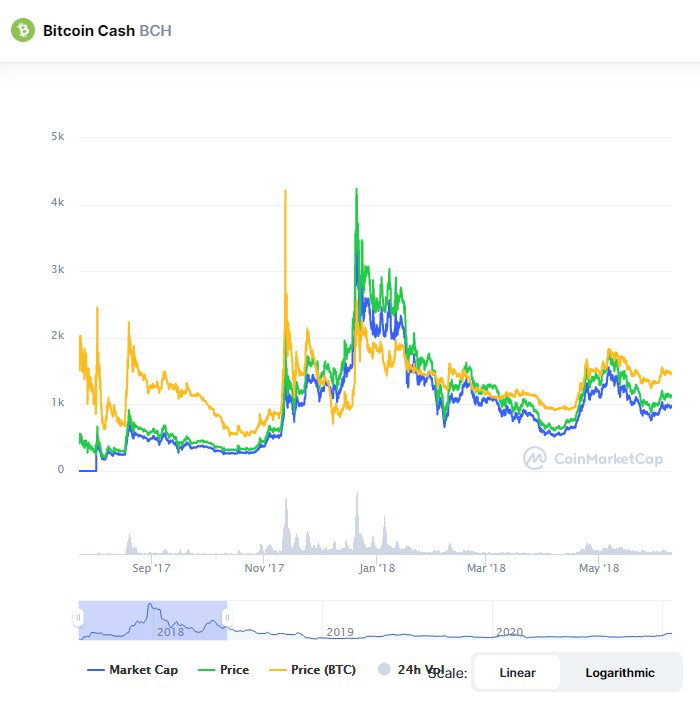Viewport: 700px width, 701px height.
Task: Toggle the Price (BTC) legend series
Action: (x=312, y=670)
